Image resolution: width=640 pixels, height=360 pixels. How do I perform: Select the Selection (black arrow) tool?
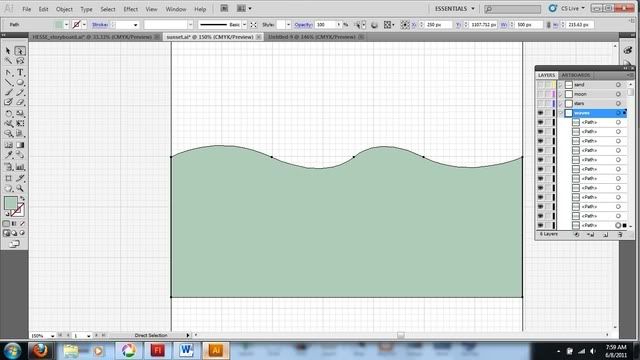tap(8, 51)
